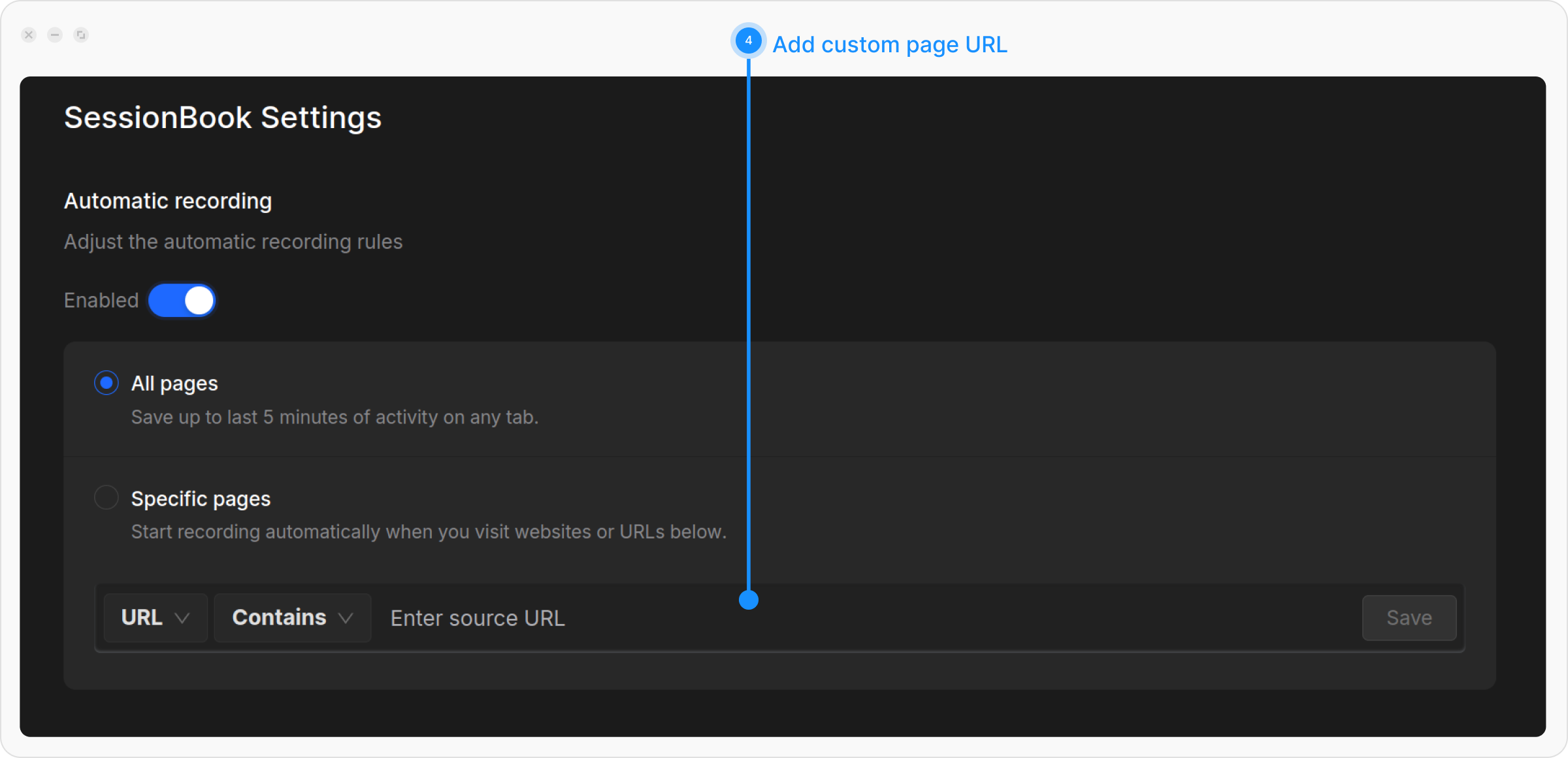The height and width of the screenshot is (758, 1568).
Task: Click the Enter source URL field
Action: 849,618
